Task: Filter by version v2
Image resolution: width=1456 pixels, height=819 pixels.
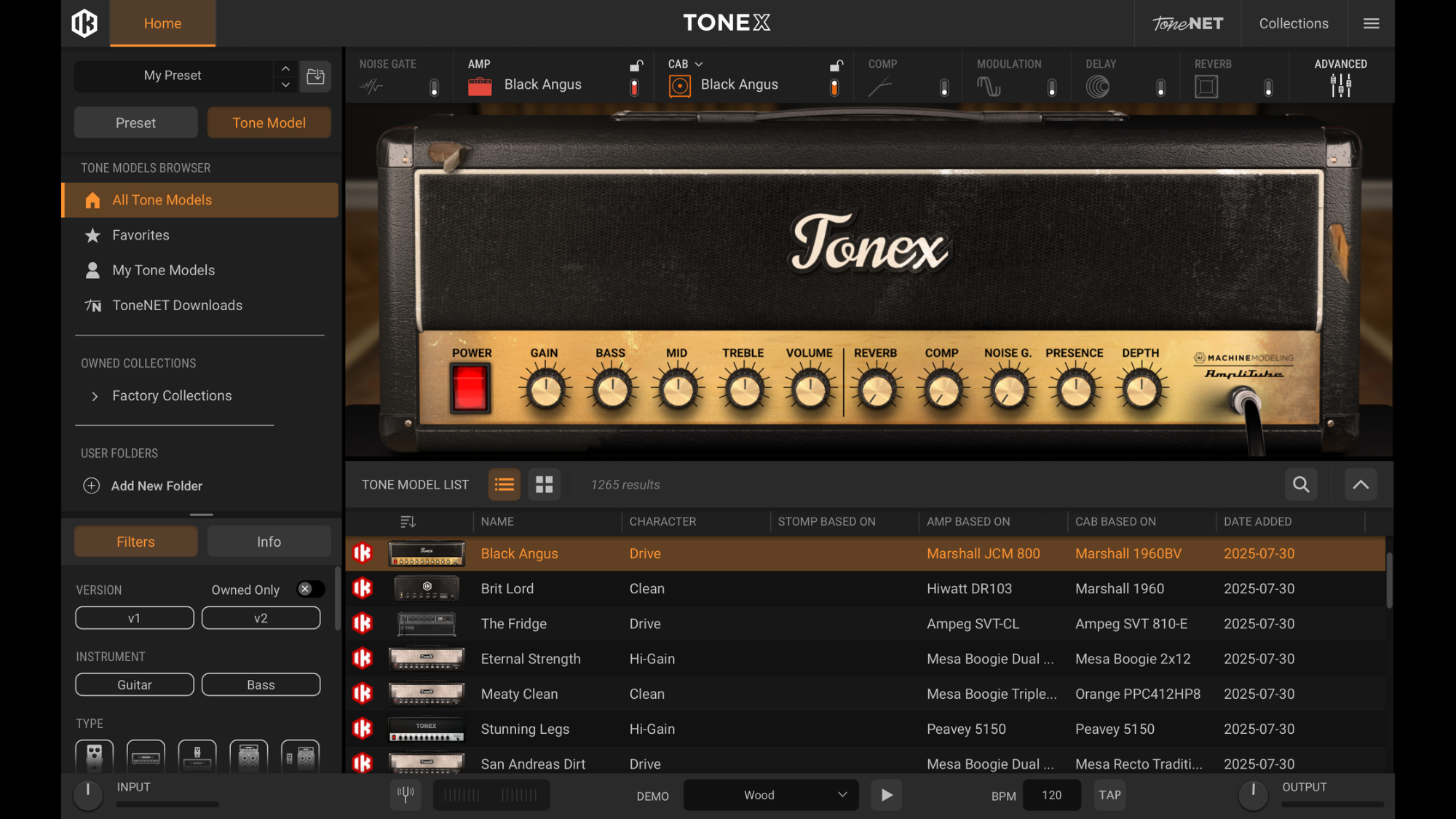Action: pyautogui.click(x=261, y=618)
